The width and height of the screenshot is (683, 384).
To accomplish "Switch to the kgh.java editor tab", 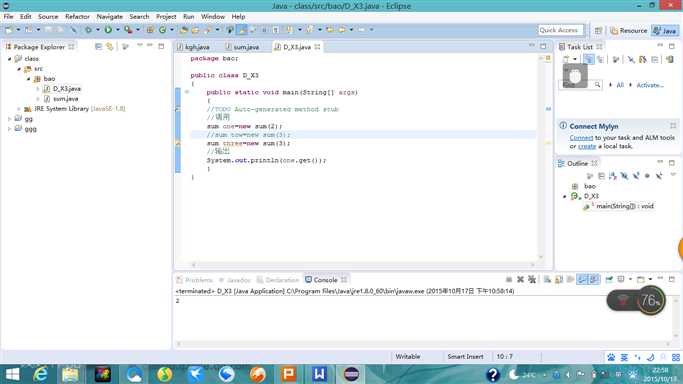I will [x=194, y=47].
